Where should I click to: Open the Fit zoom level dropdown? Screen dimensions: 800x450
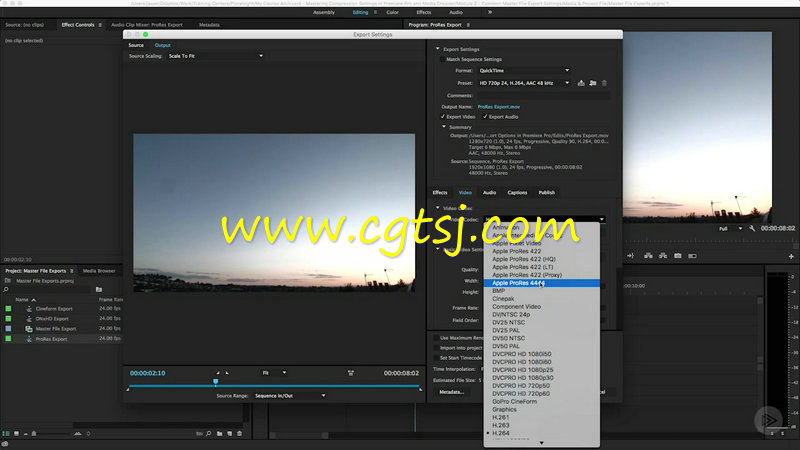tap(274, 373)
